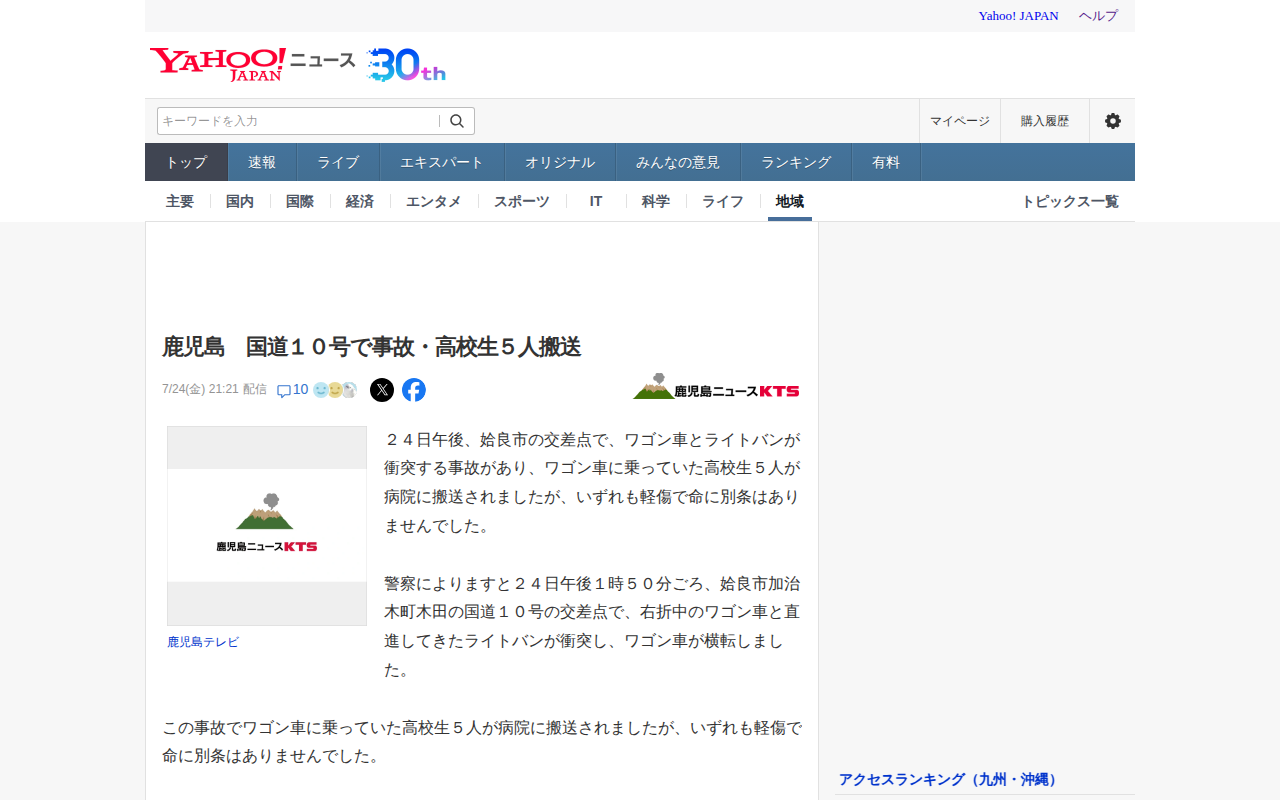Share the article on X
Viewport: 1280px width, 800px height.
[x=382, y=390]
